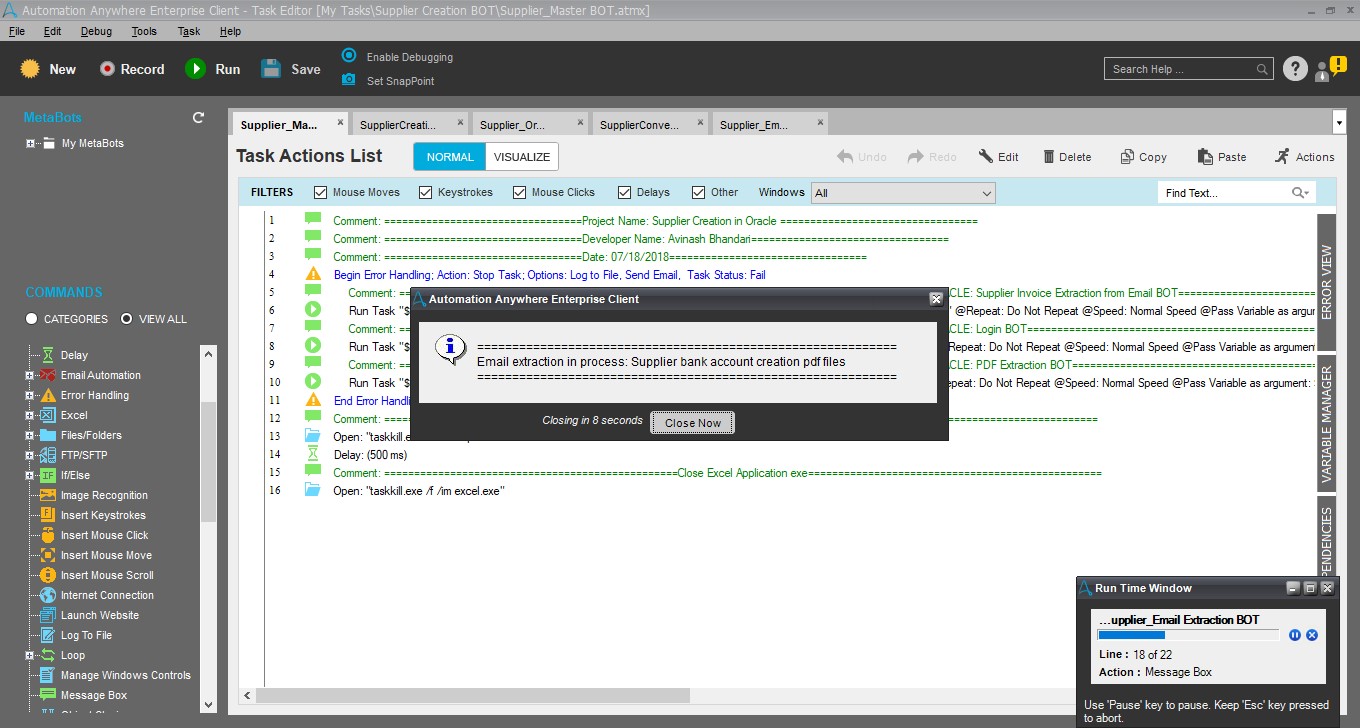Viewport: 1360px width, 728px height.
Task: Expand the Error Handling command group
Action: coord(30,395)
